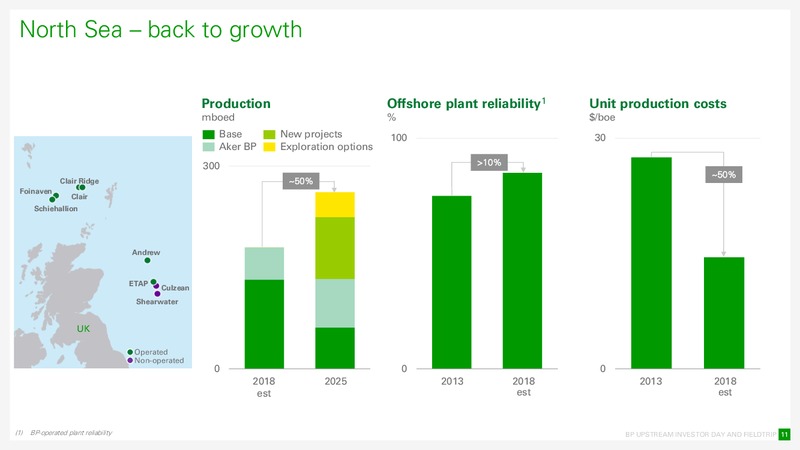Click the green slide number 11 box
Image resolution: width=800 pixels, height=450 pixels.
tap(784, 434)
